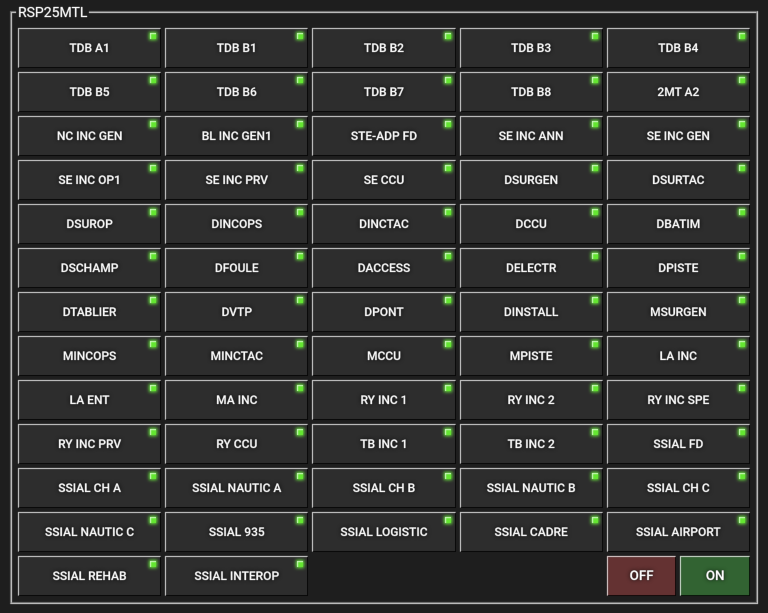Toggle TDB B3 channel
This screenshot has height=613, width=768.
tap(531, 48)
